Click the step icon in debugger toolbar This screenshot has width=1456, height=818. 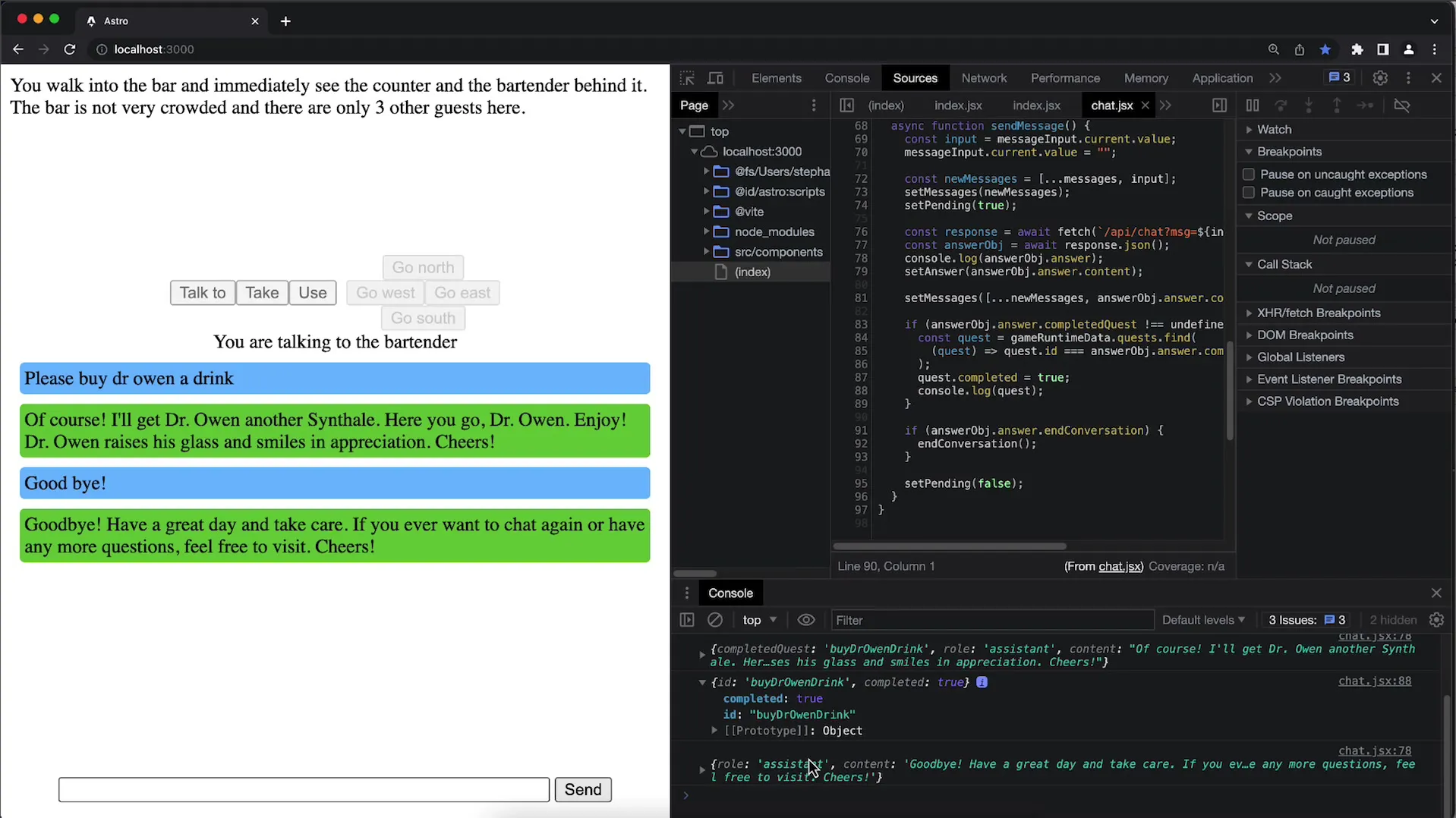[1365, 105]
